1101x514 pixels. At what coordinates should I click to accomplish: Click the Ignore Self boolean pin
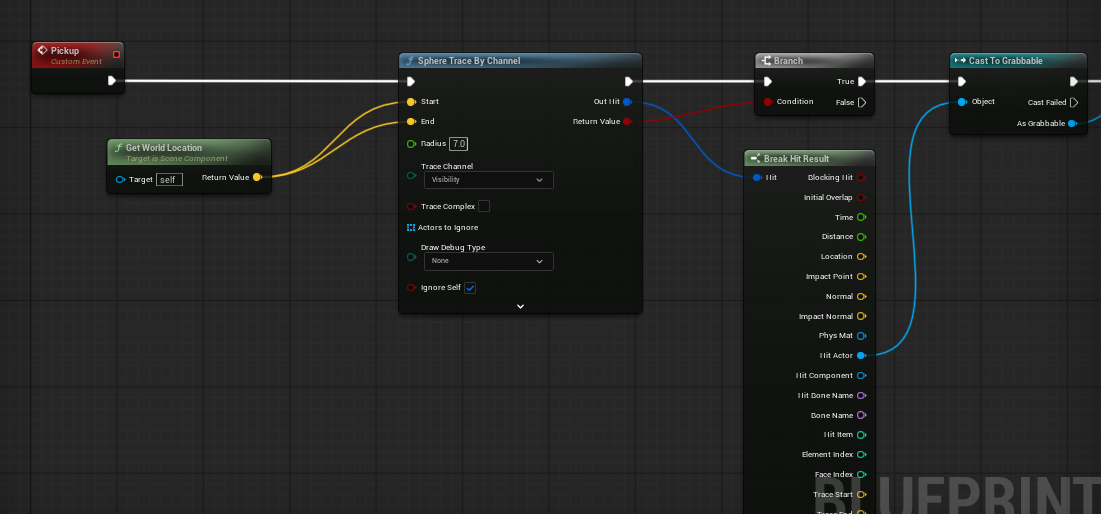[411, 288]
